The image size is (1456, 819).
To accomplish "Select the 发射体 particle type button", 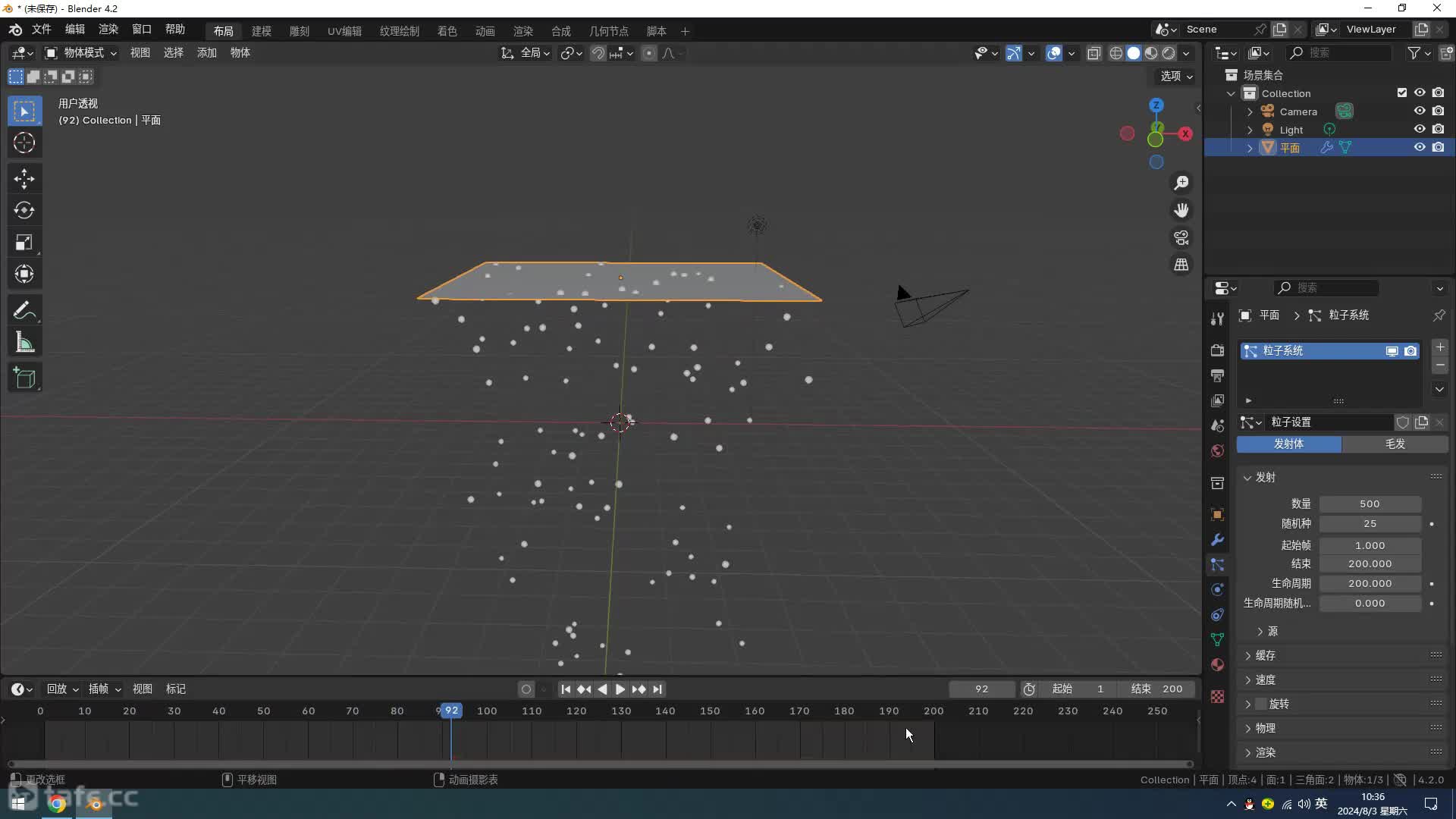I will click(1288, 444).
